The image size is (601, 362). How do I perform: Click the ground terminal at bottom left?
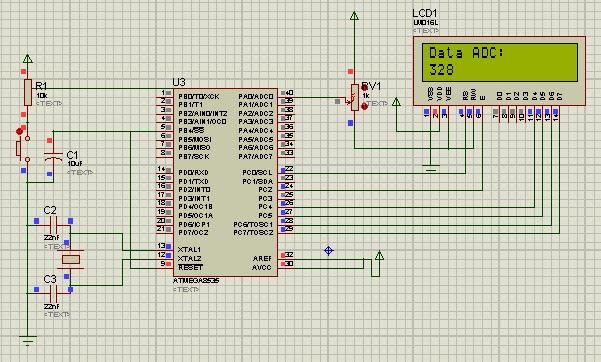[28, 341]
